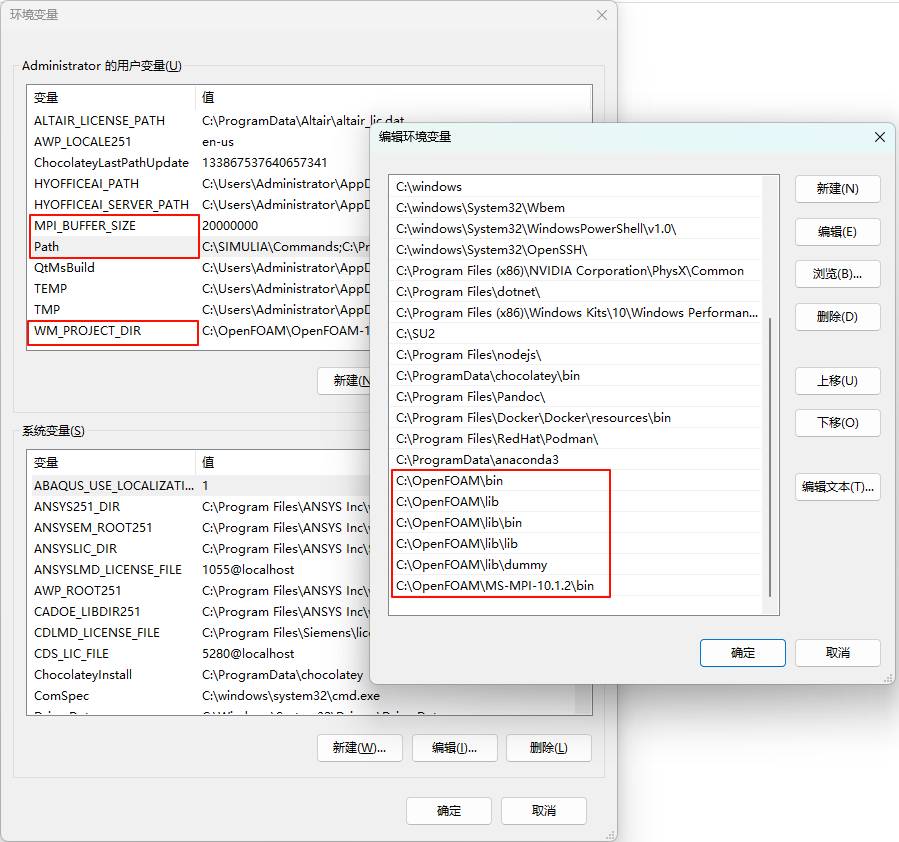Viewport: 899px width, 842px height.
Task: Confirm with 确定 in edit variable dialog
Action: [742, 653]
